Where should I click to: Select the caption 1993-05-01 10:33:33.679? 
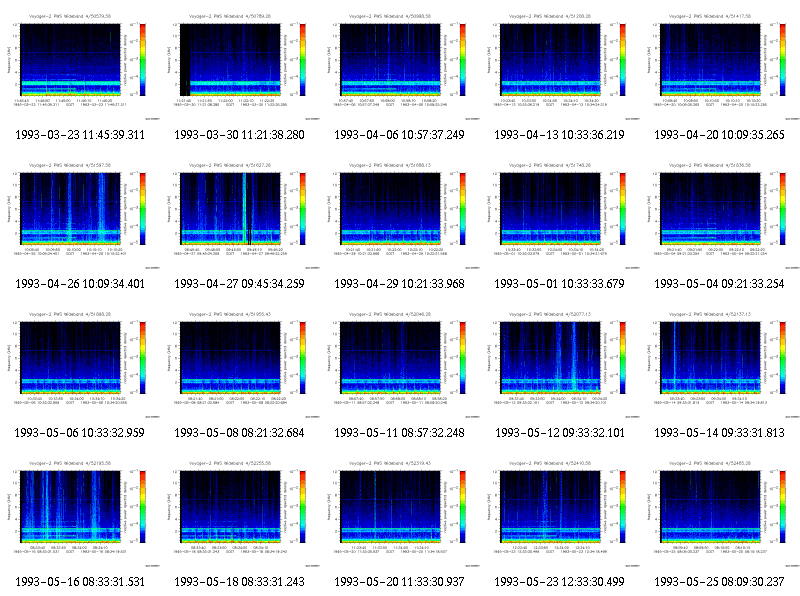pyautogui.click(x=559, y=284)
